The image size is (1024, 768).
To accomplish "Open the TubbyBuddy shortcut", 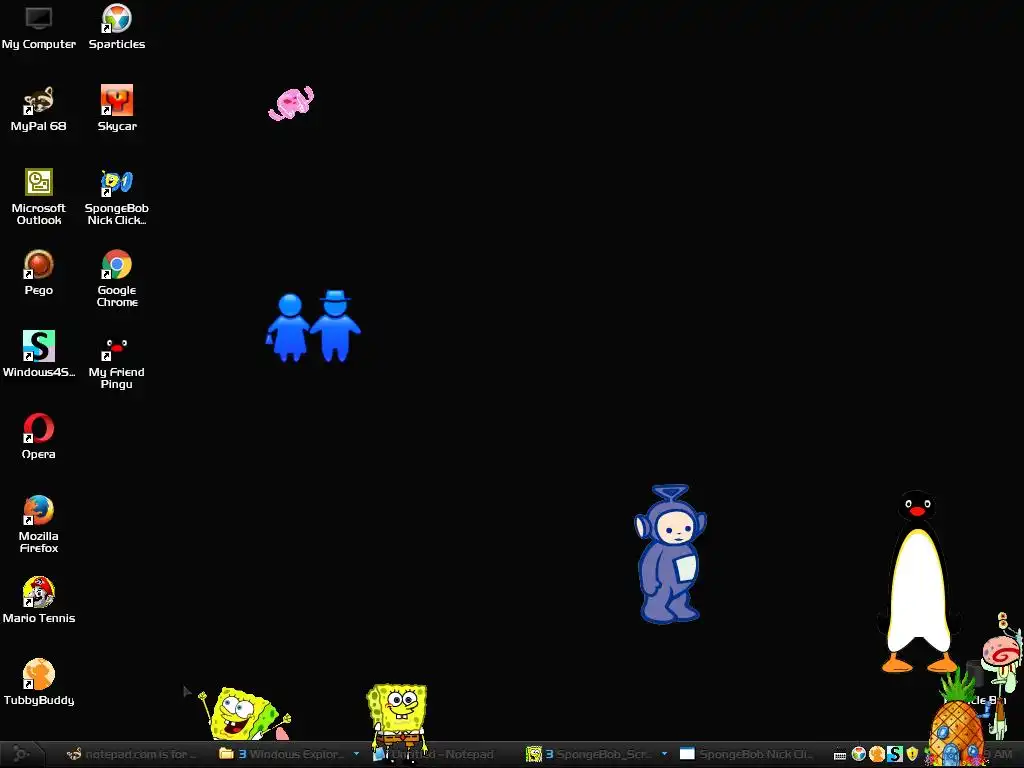I will coord(39,682).
